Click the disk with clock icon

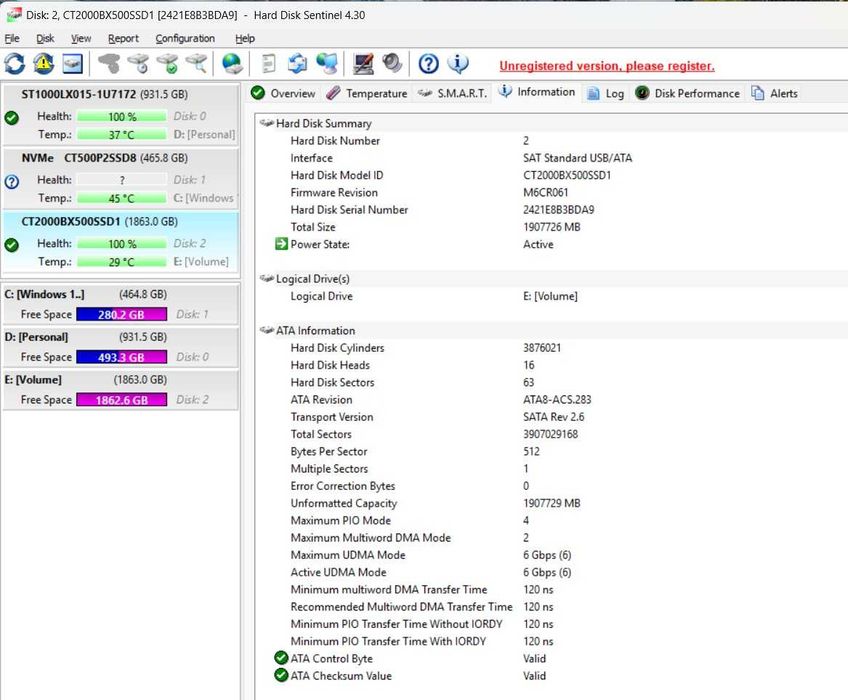(x=139, y=64)
